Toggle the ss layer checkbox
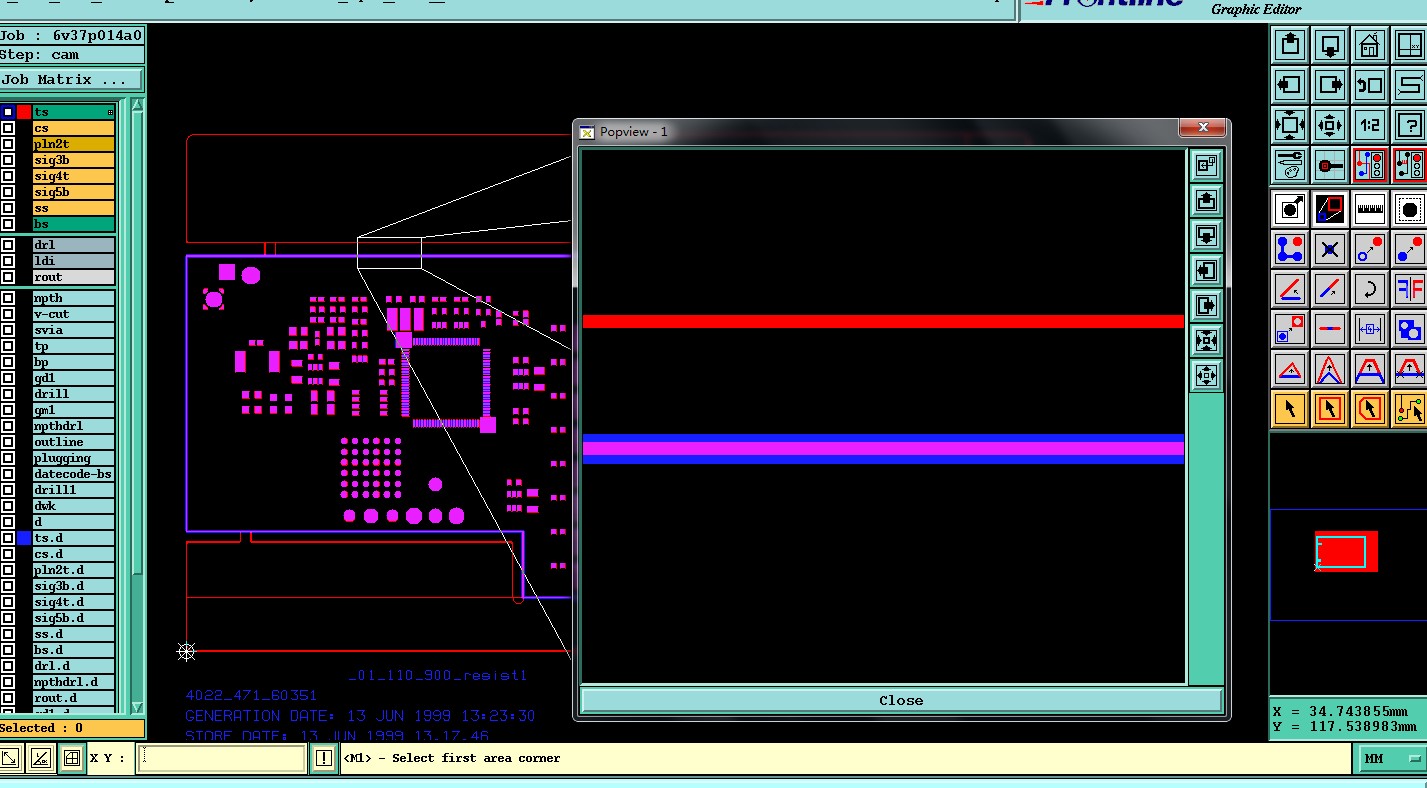 coord(8,208)
